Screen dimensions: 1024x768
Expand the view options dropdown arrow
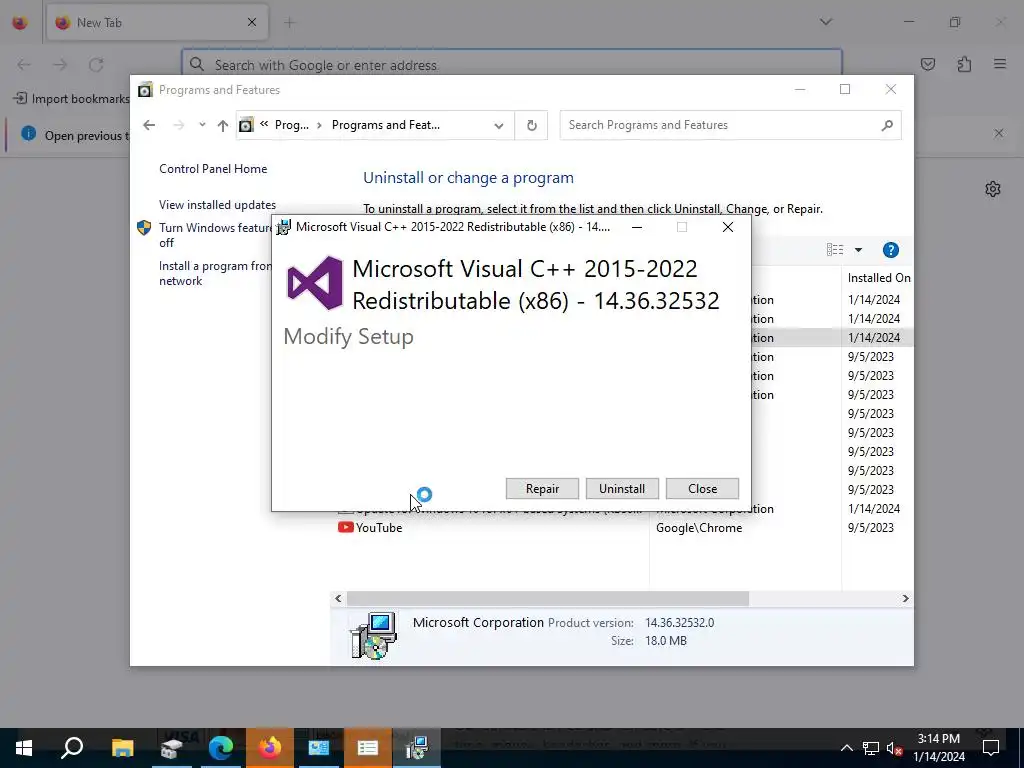pos(858,249)
